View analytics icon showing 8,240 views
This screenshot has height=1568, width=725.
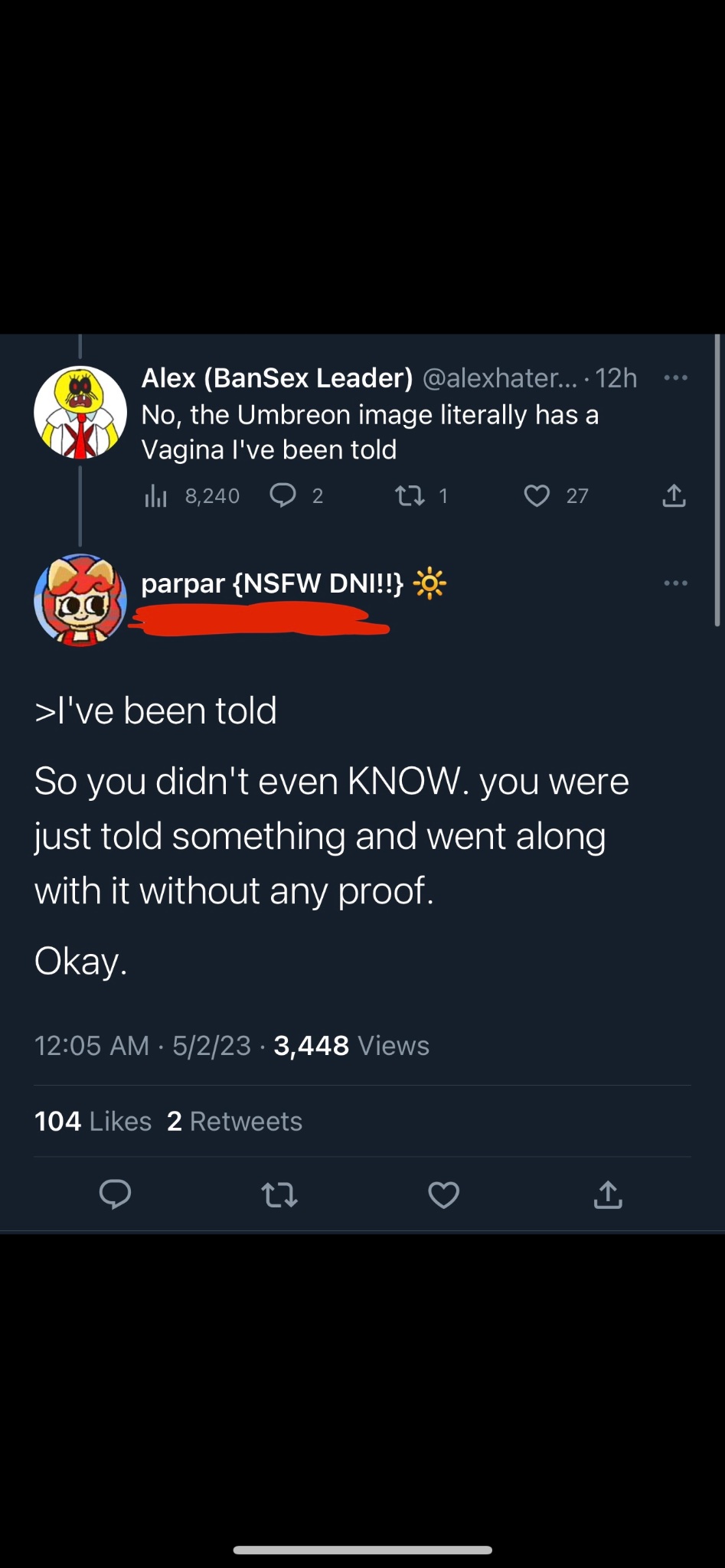tap(155, 496)
